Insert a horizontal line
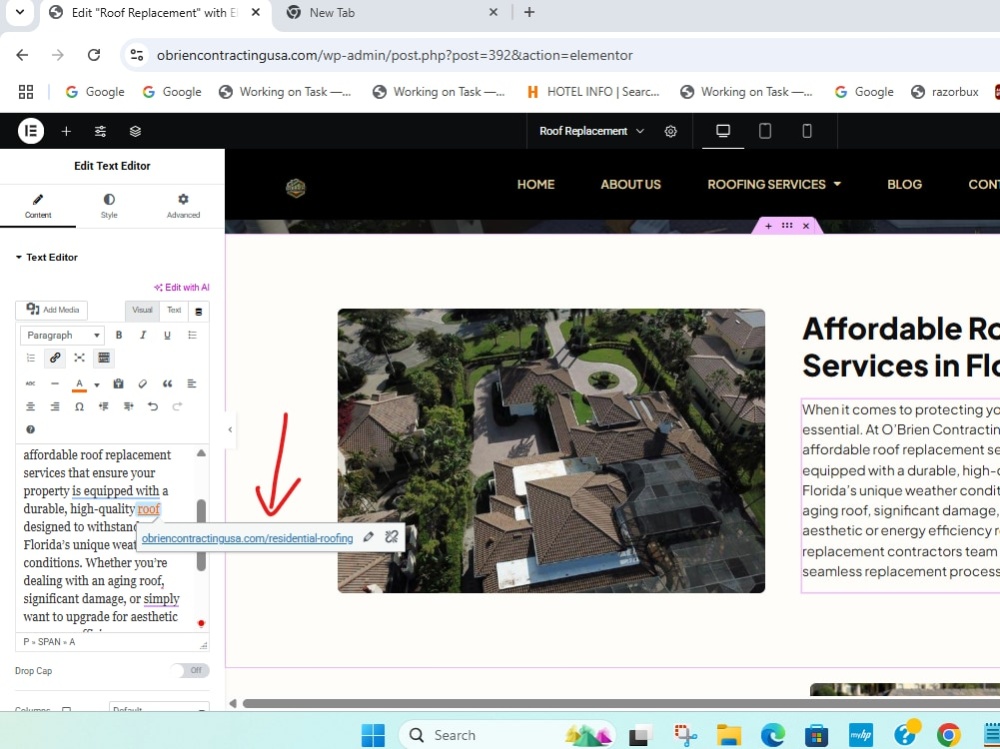 [x=55, y=383]
